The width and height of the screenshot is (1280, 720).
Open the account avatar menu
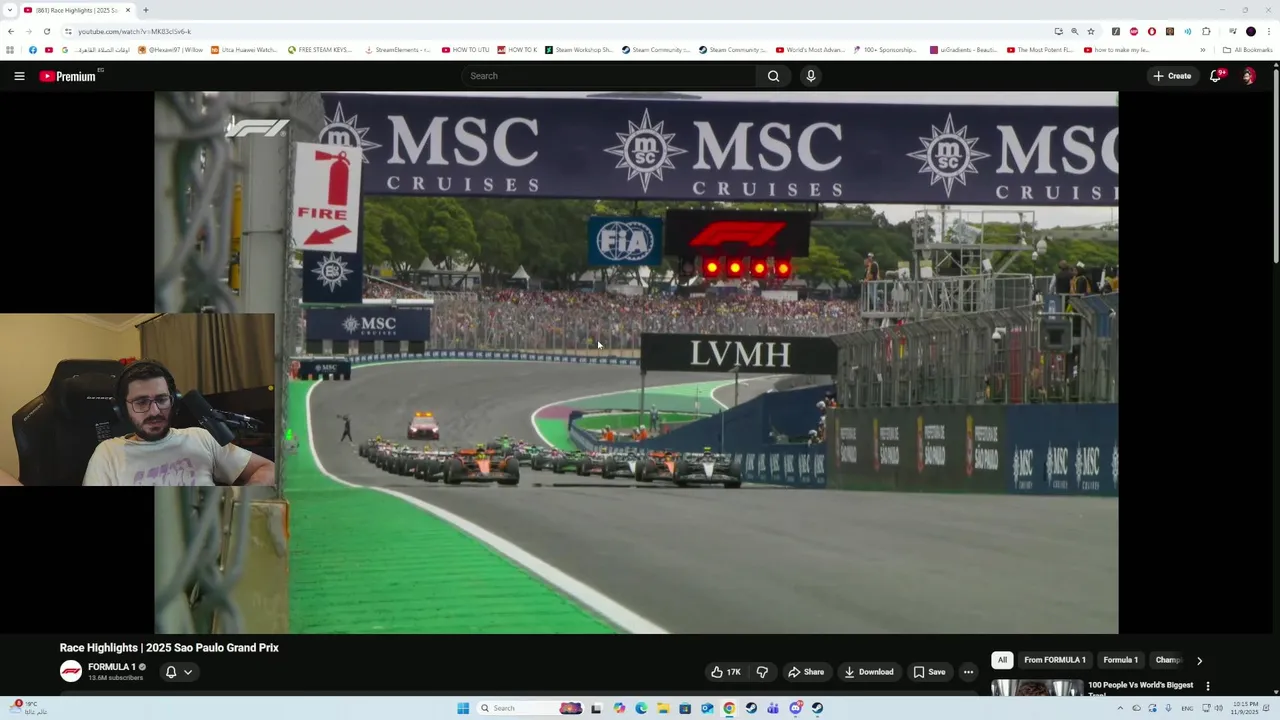1248,76
